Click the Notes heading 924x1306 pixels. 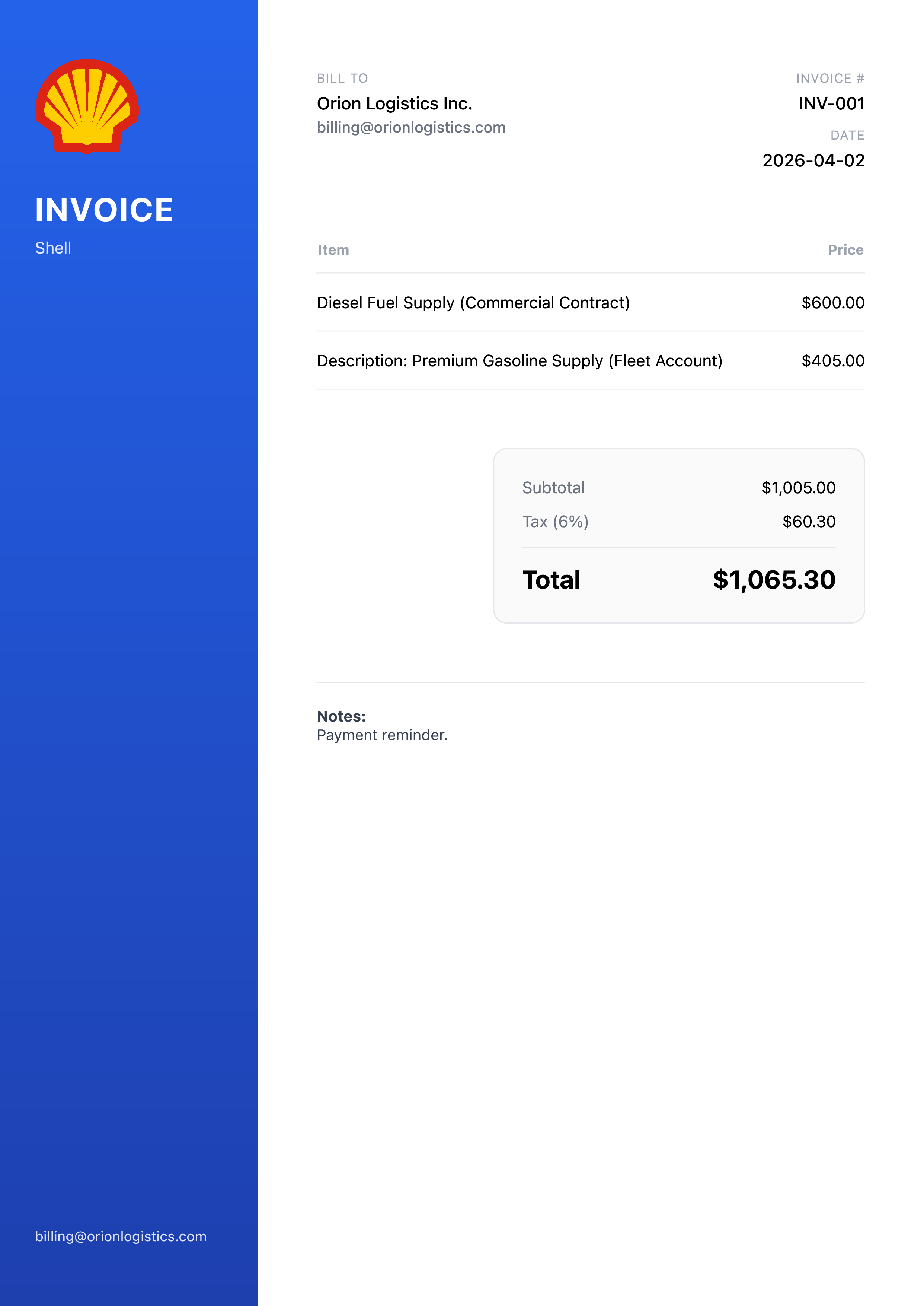click(x=341, y=716)
